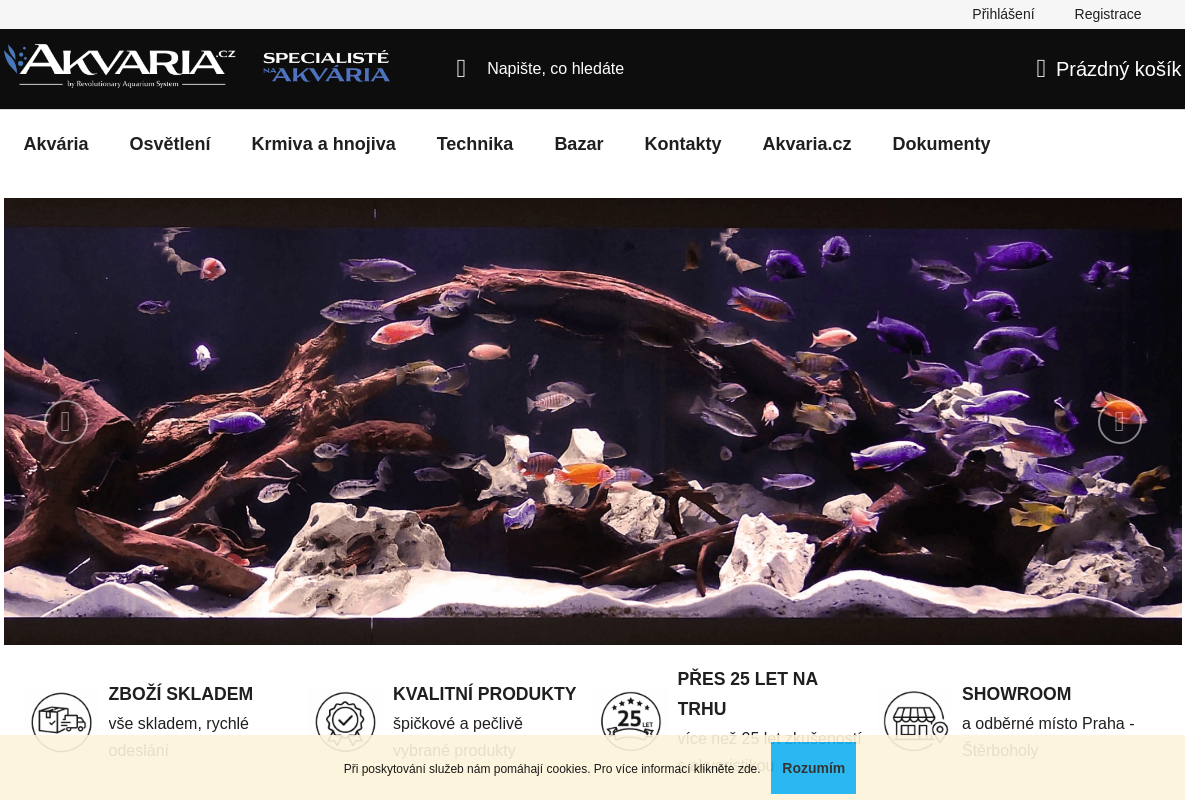Viewport: 1200px width, 800px height.
Task: Open the Akvária menu category
Action: click(56, 144)
